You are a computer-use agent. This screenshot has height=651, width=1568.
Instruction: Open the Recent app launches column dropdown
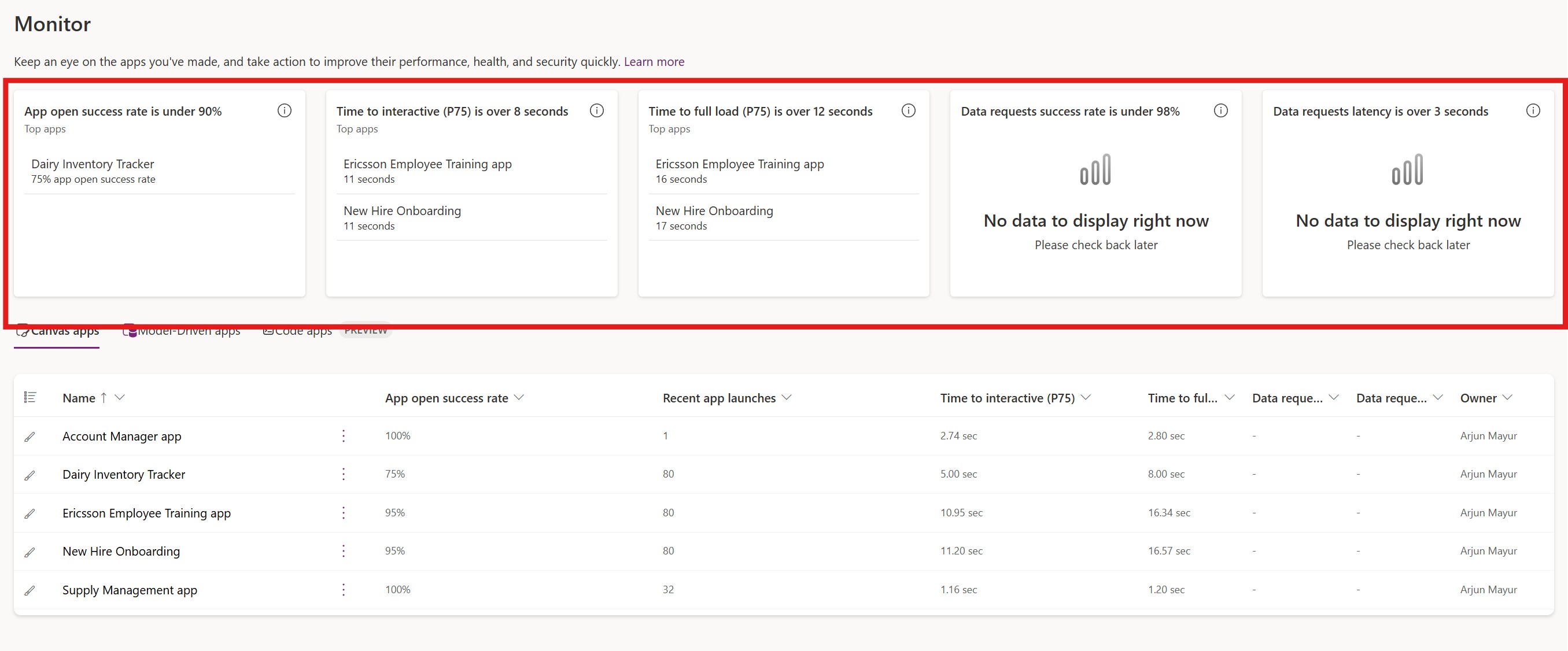click(787, 397)
